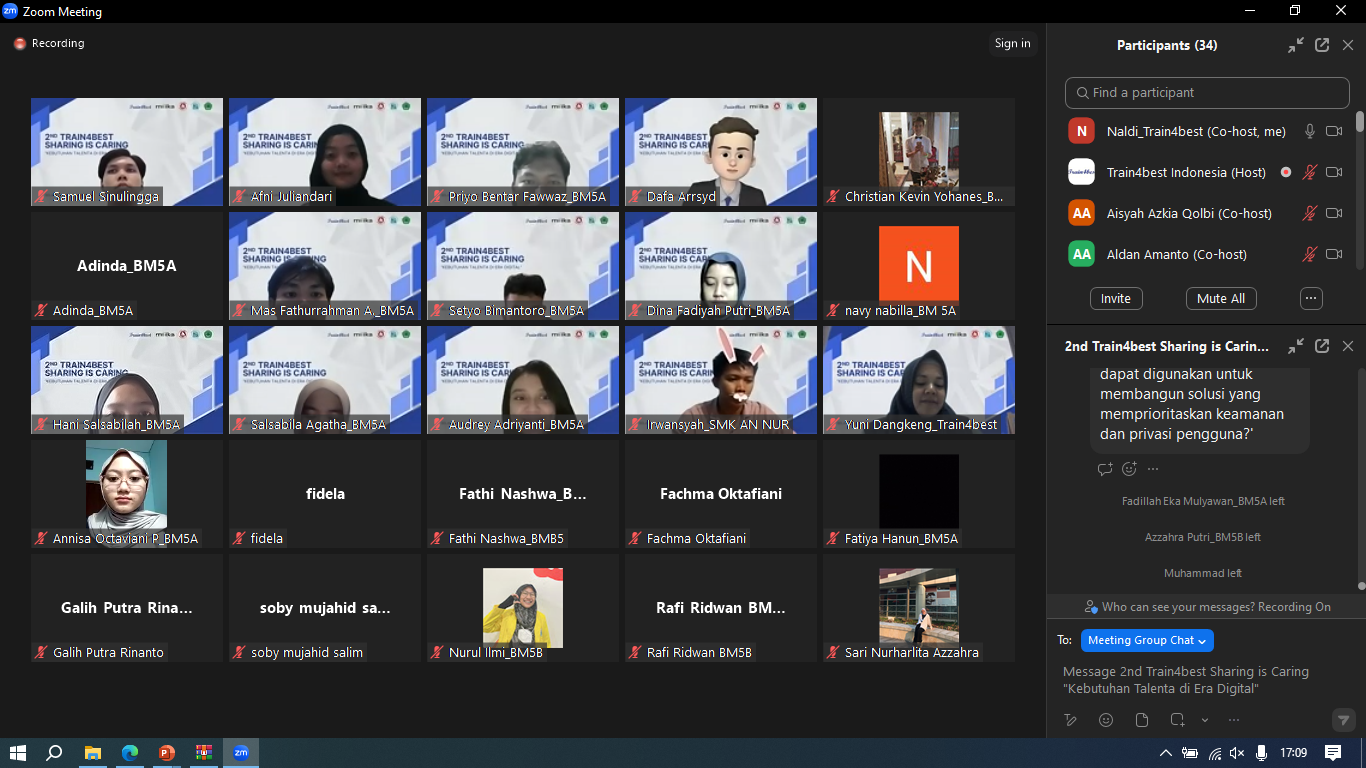Toggle the red Recording indicator at top left

pos(18,43)
